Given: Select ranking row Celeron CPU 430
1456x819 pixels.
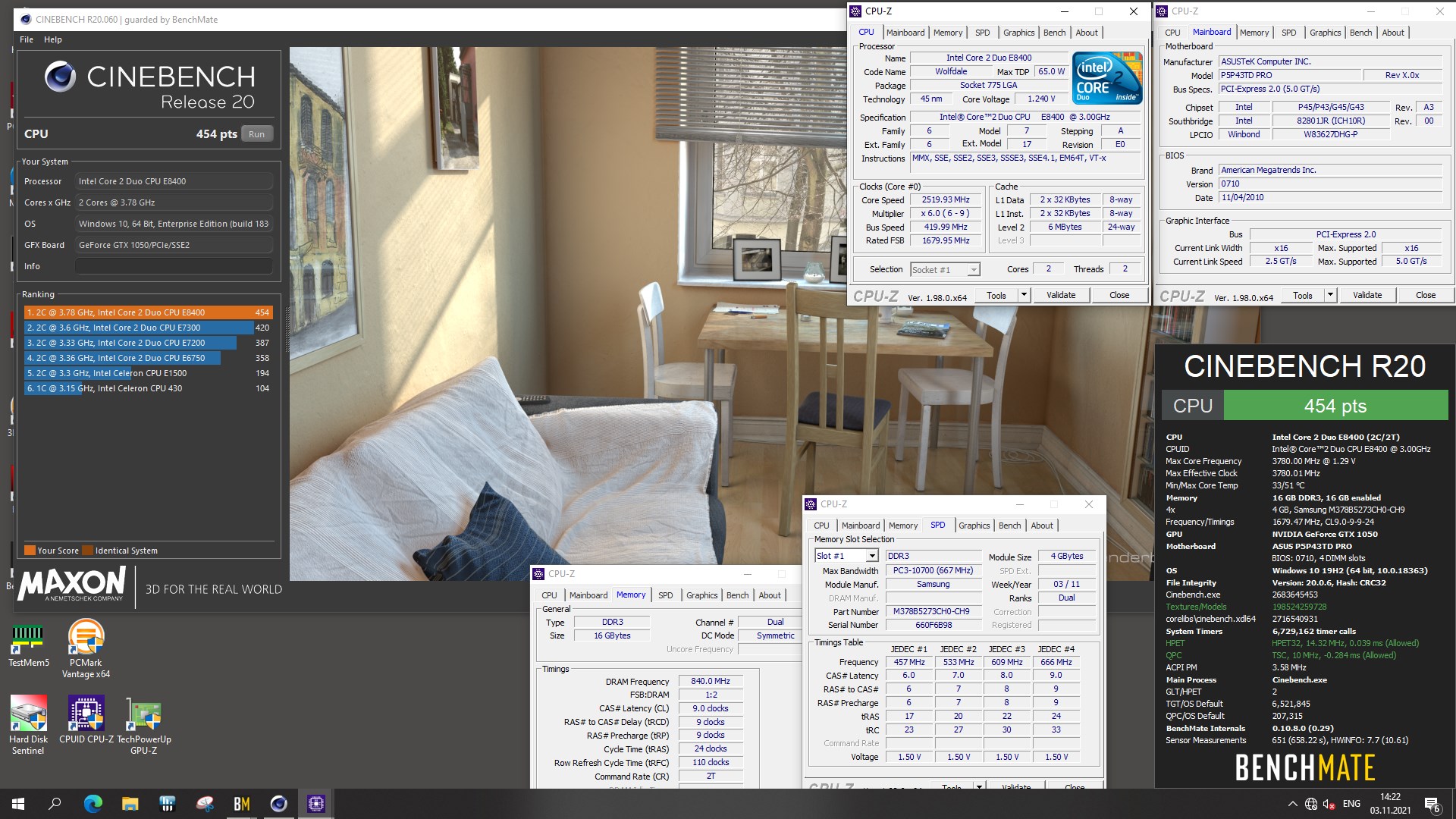Looking at the screenshot, I should pyautogui.click(x=148, y=388).
